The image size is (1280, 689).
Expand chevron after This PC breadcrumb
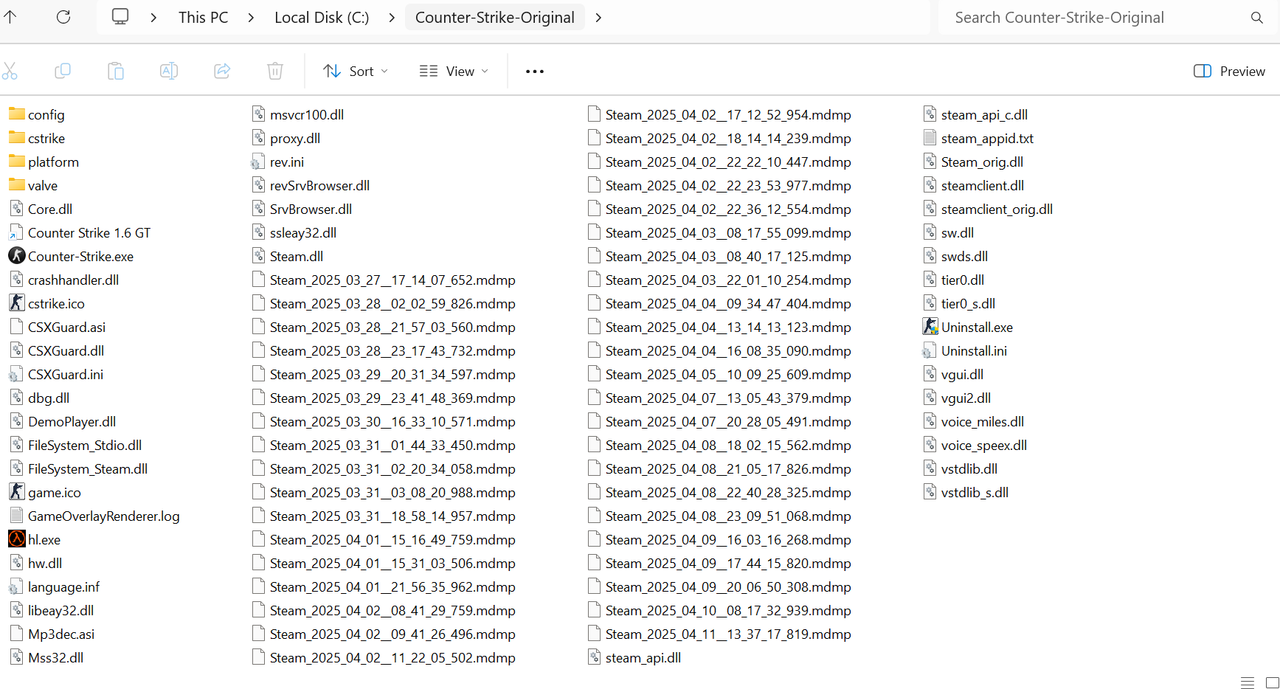[251, 17]
